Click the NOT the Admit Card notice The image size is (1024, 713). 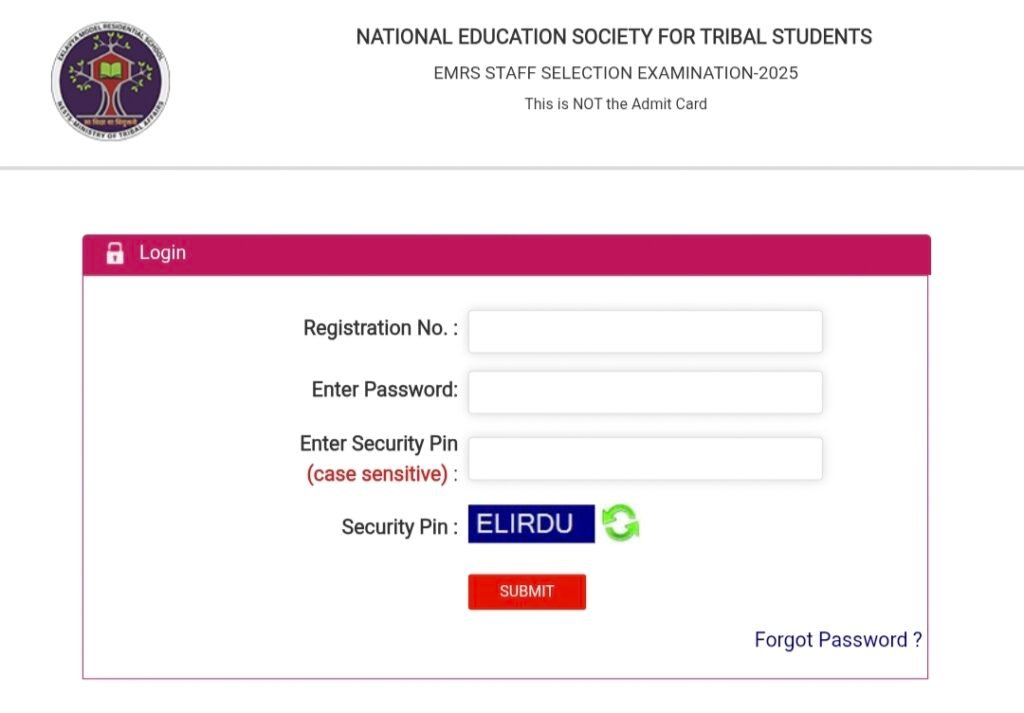615,104
